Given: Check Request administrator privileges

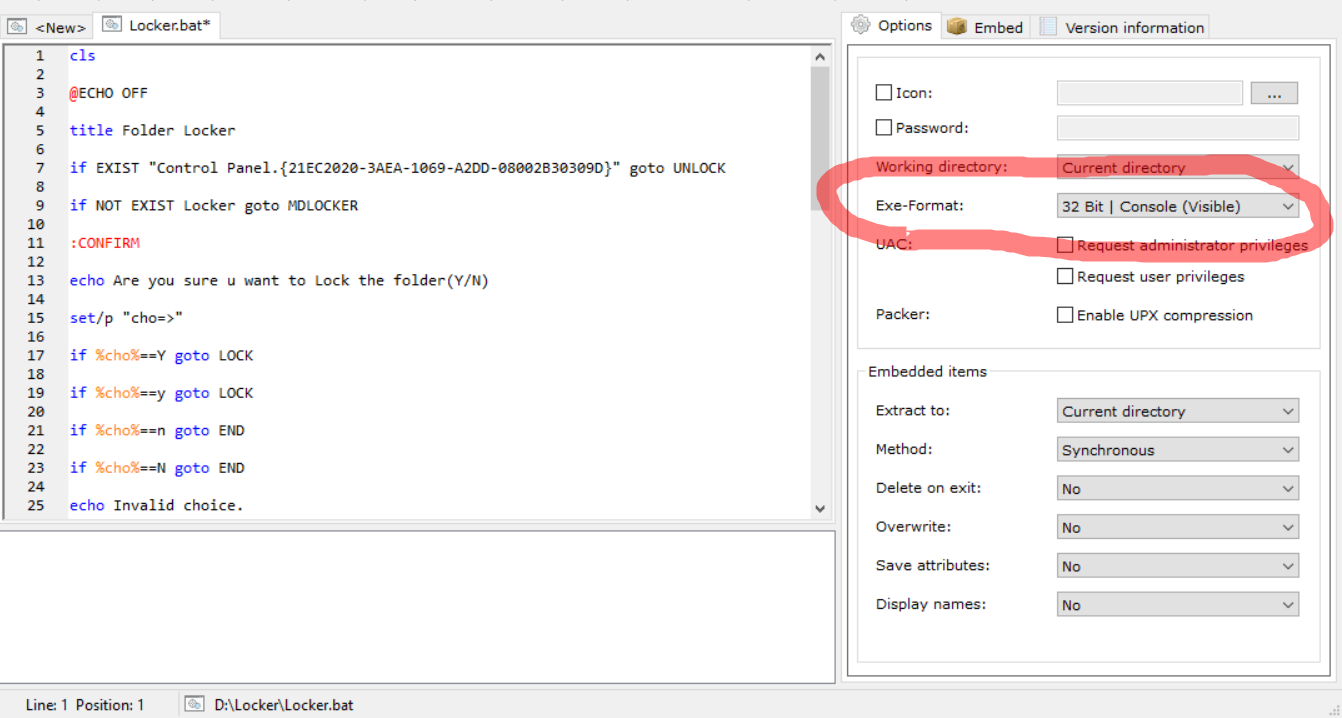Looking at the screenshot, I should tap(1065, 244).
